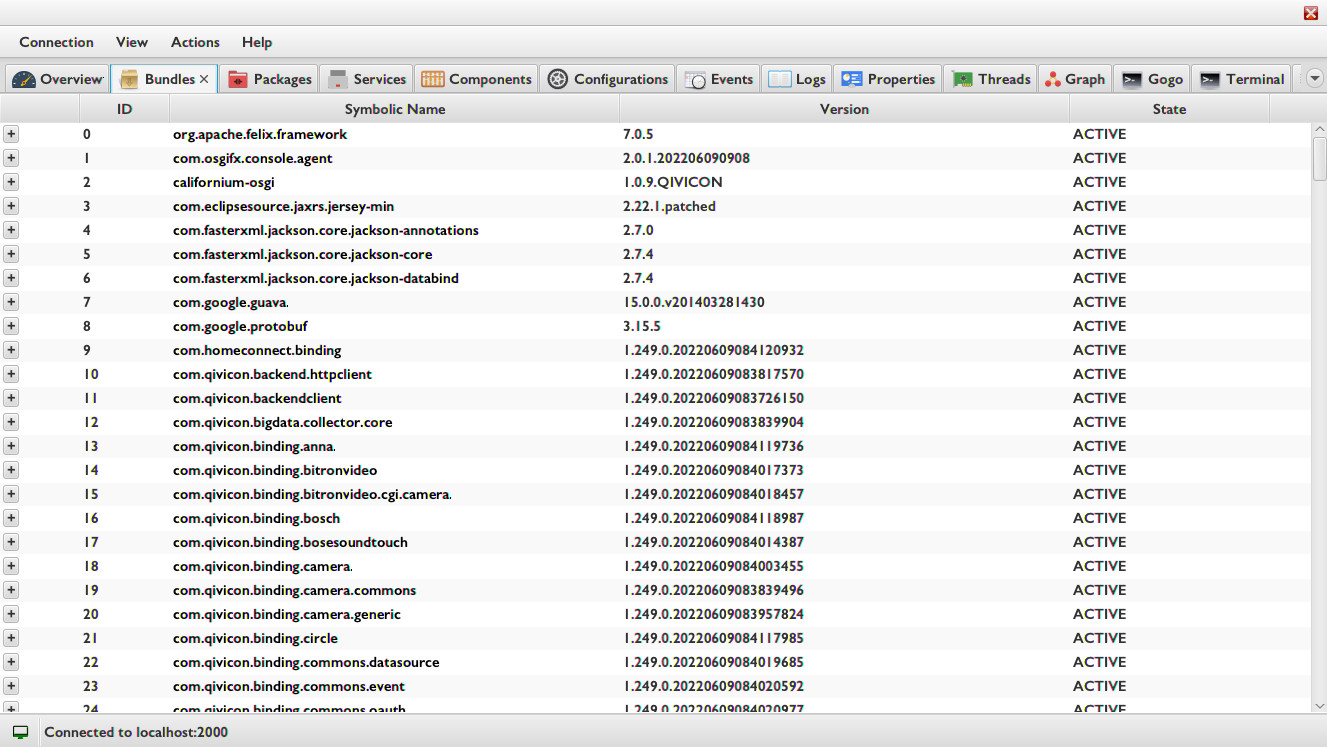The width and height of the screenshot is (1327, 747).
Task: Select version 15.0.0.v201403281430 cell
Action: pos(694,302)
